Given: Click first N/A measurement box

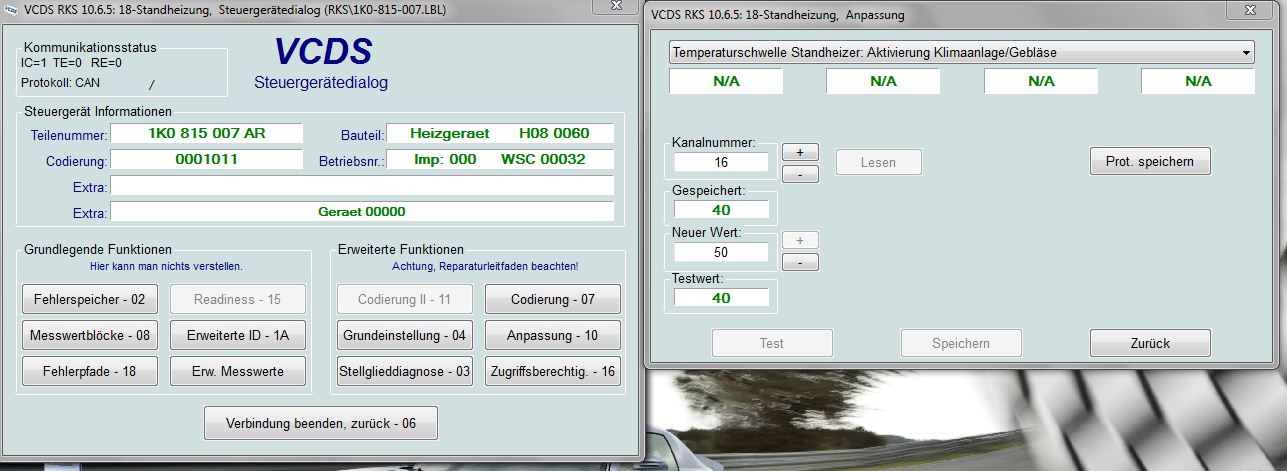Looking at the screenshot, I should tap(726, 82).
